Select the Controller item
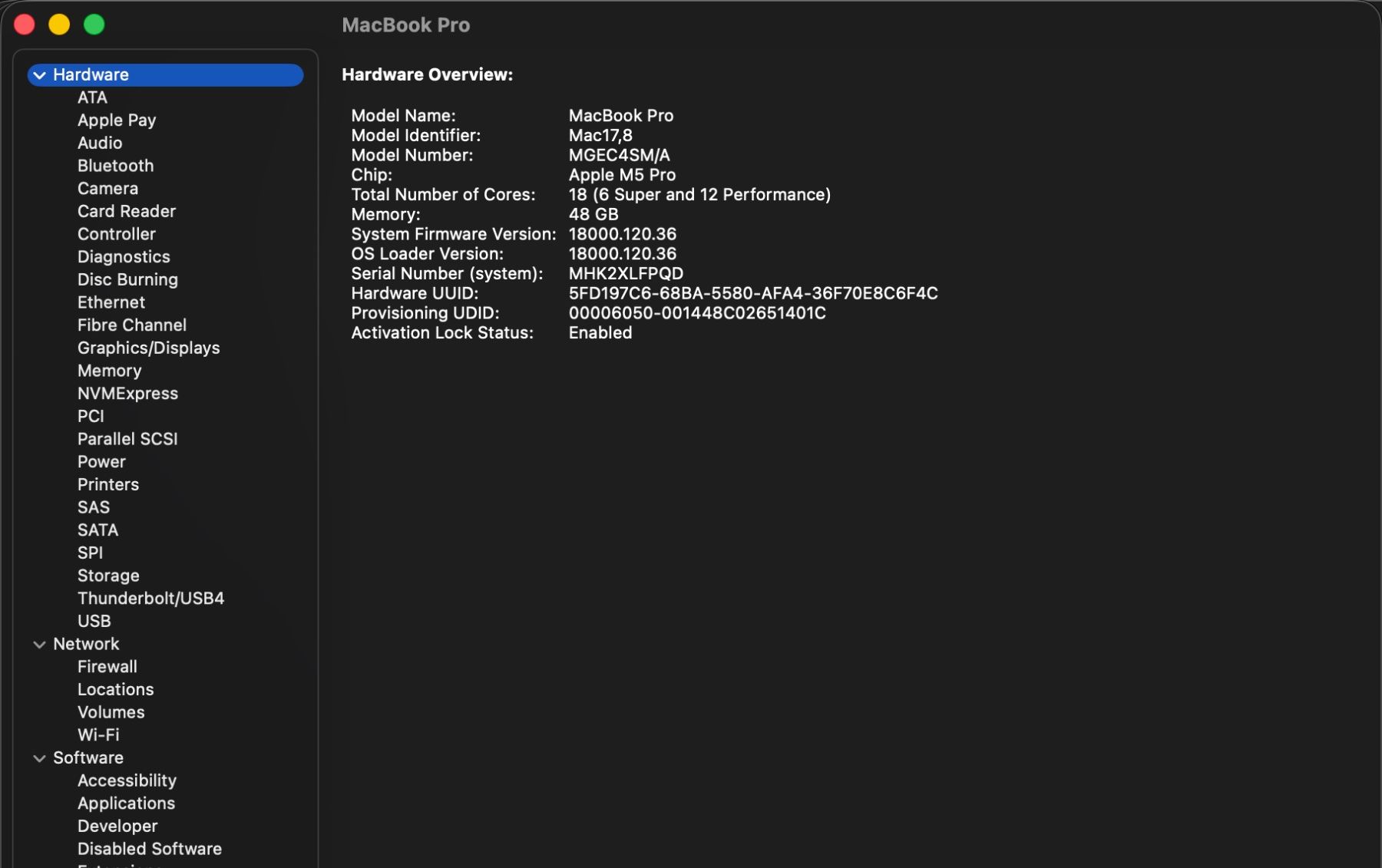Viewport: 1382px width, 868px height. pos(117,234)
